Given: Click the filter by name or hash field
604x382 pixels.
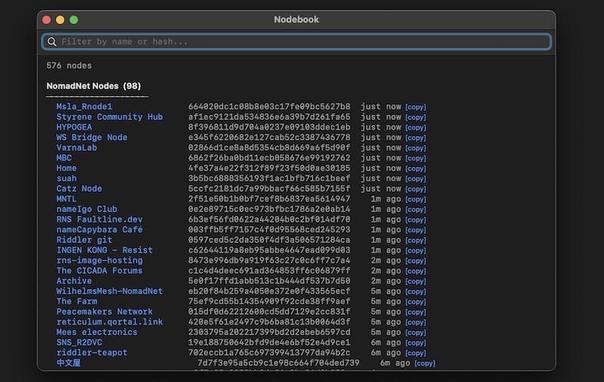Looking at the screenshot, I should pos(296,42).
